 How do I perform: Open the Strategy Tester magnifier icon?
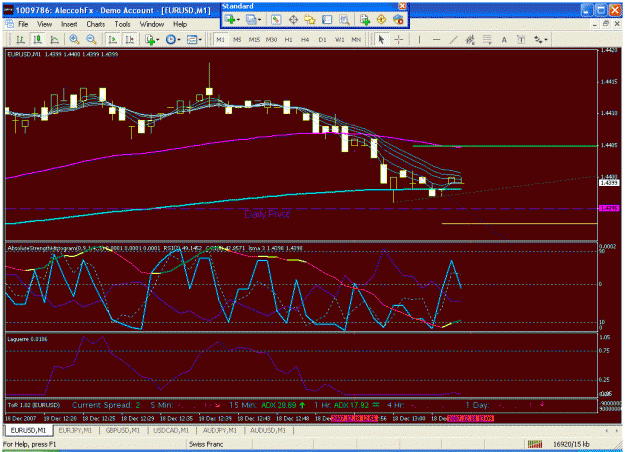(344, 20)
